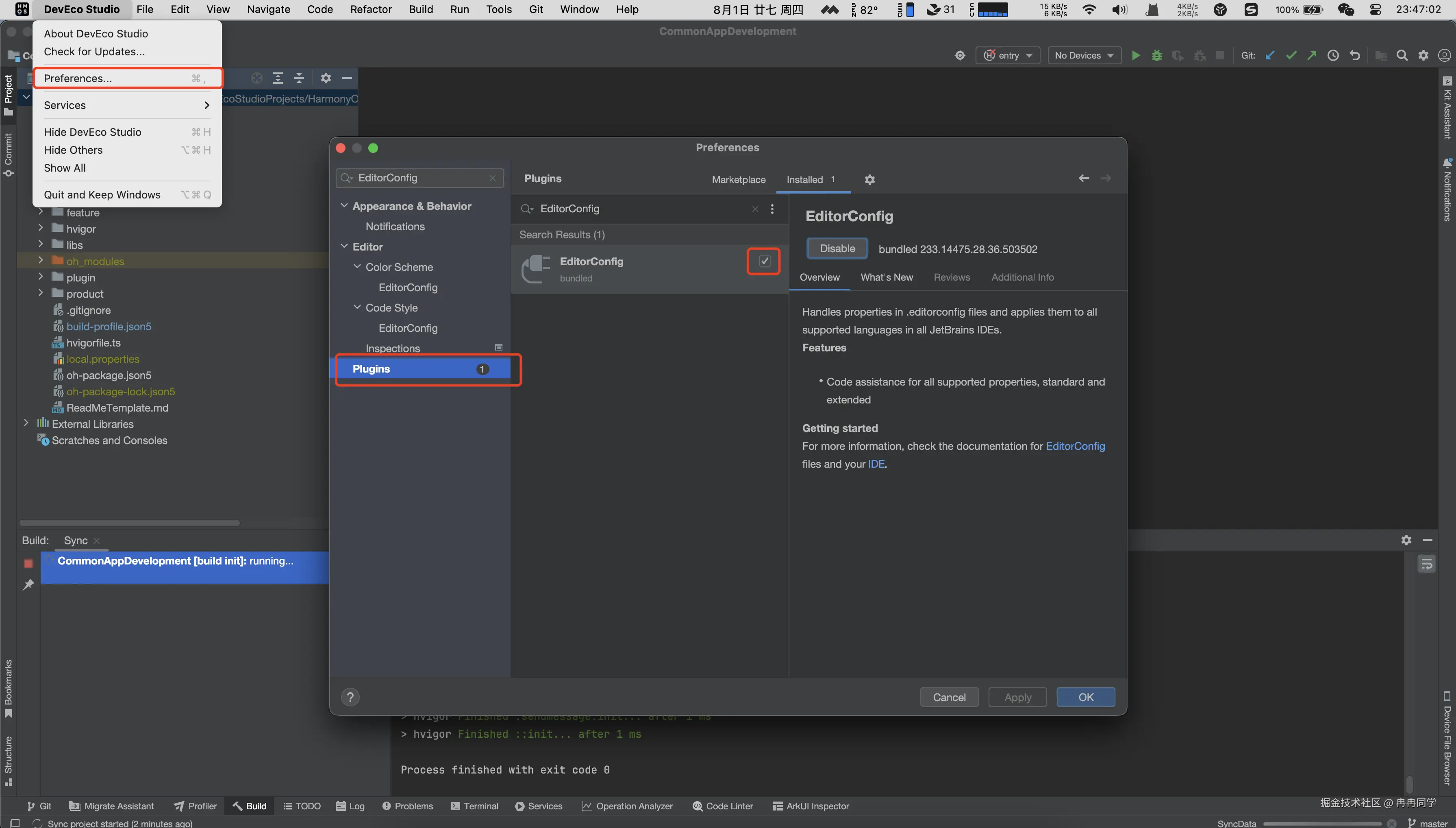
Task: Open Git history clock icon
Action: pyautogui.click(x=1333, y=55)
